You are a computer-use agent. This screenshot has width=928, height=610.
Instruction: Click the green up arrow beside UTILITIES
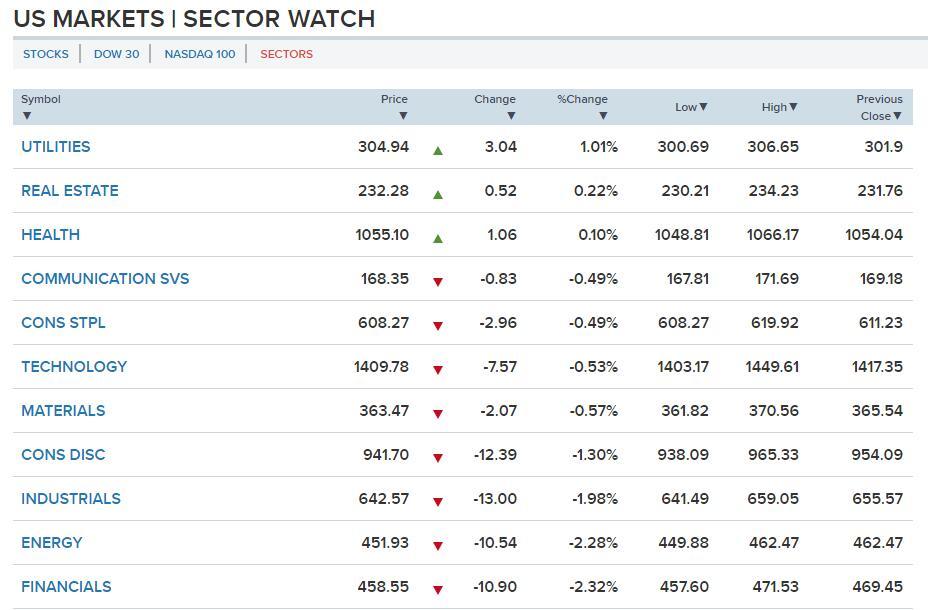point(437,151)
